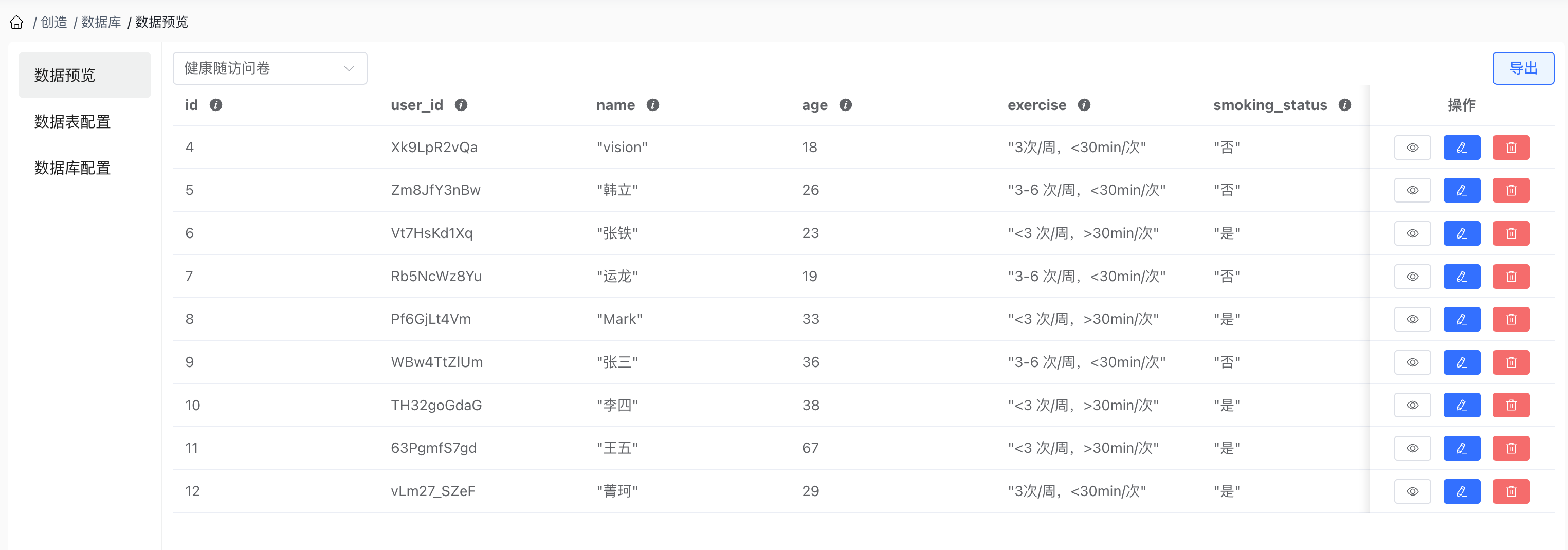Image resolution: width=1568 pixels, height=550 pixels.
Task: Click user_id cell Pf6GjLt4Vm
Action: 431,319
